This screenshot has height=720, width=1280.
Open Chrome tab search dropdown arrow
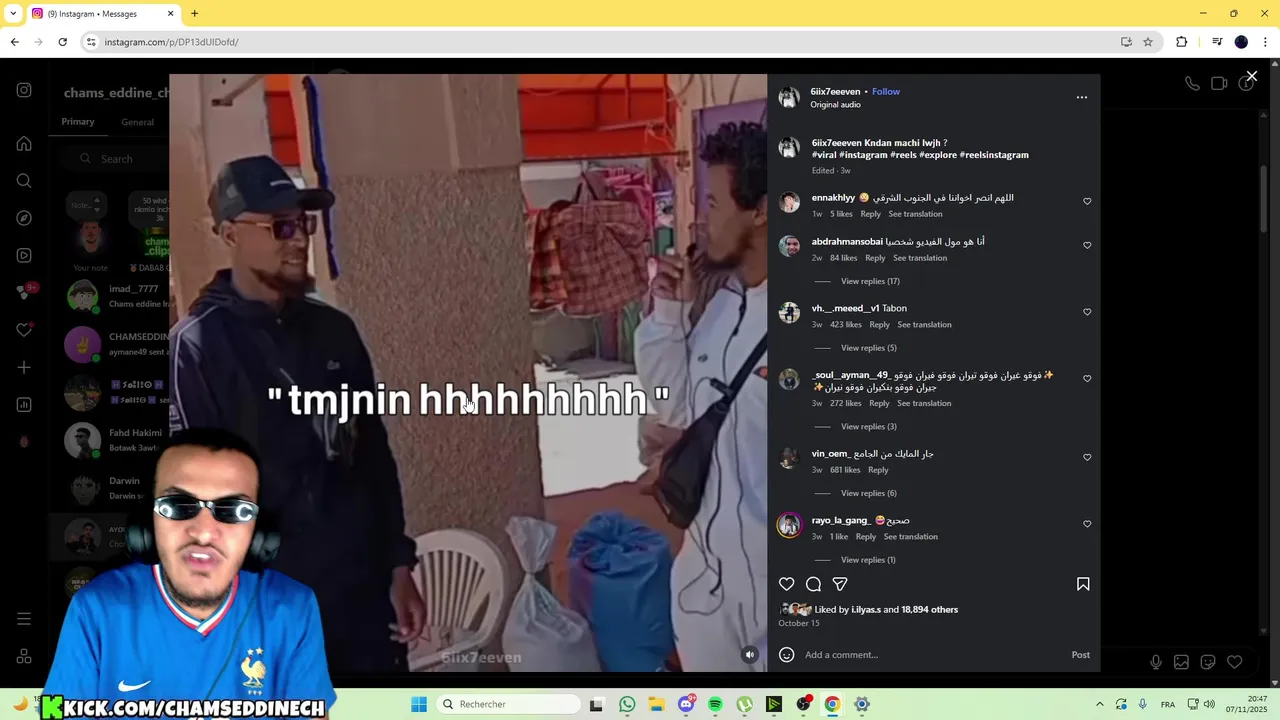pos(13,13)
